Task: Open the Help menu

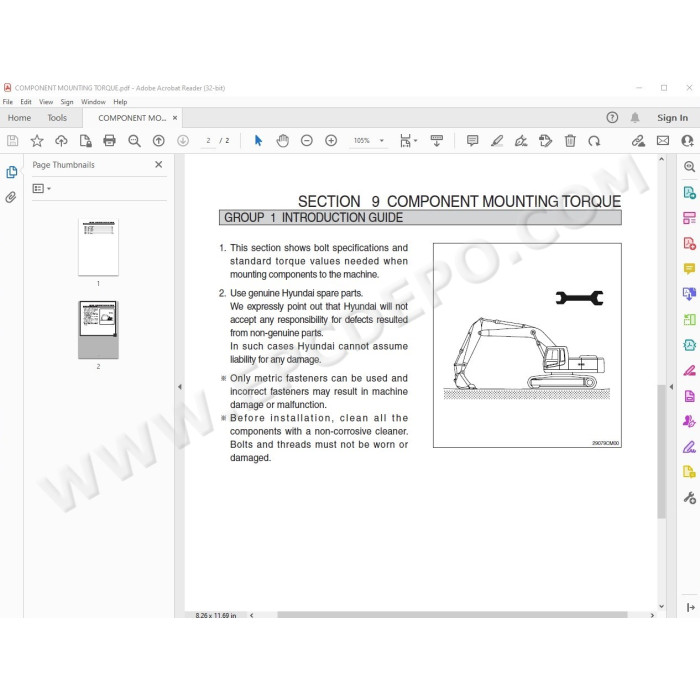Action: 120,102
